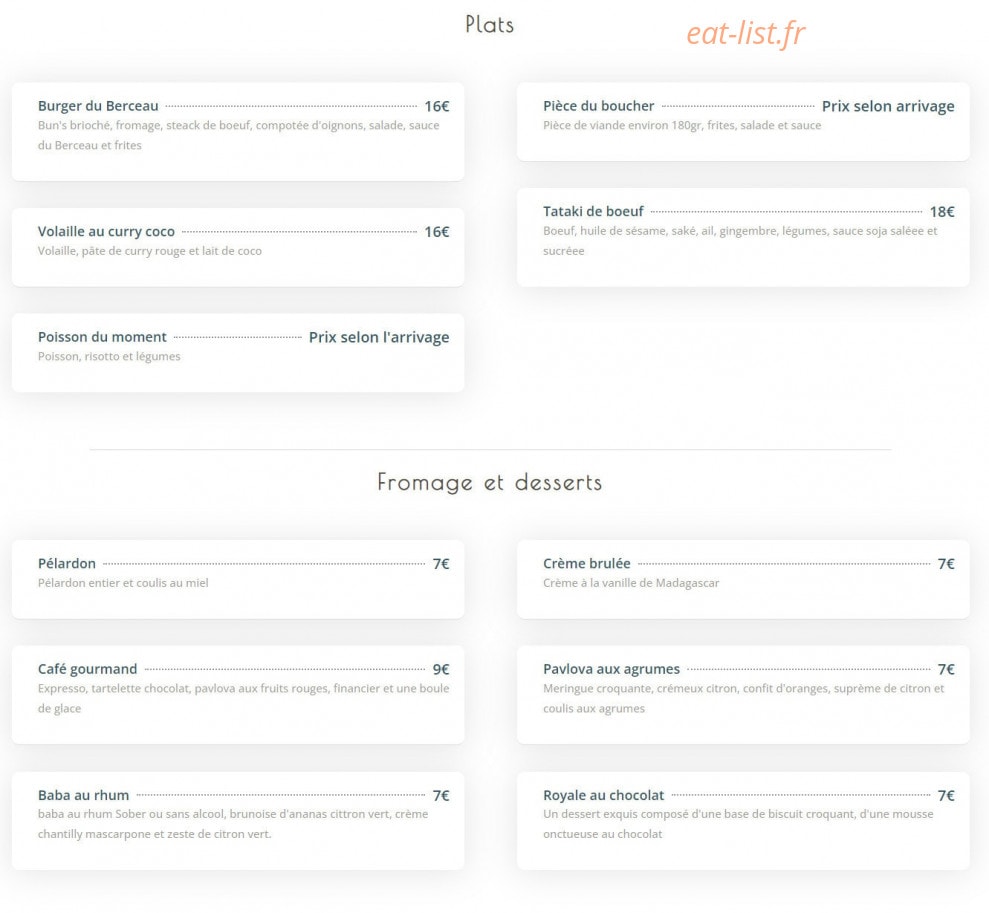Select the Burger du Berceau menu card
The width and height of the screenshot is (989, 913).
238,132
